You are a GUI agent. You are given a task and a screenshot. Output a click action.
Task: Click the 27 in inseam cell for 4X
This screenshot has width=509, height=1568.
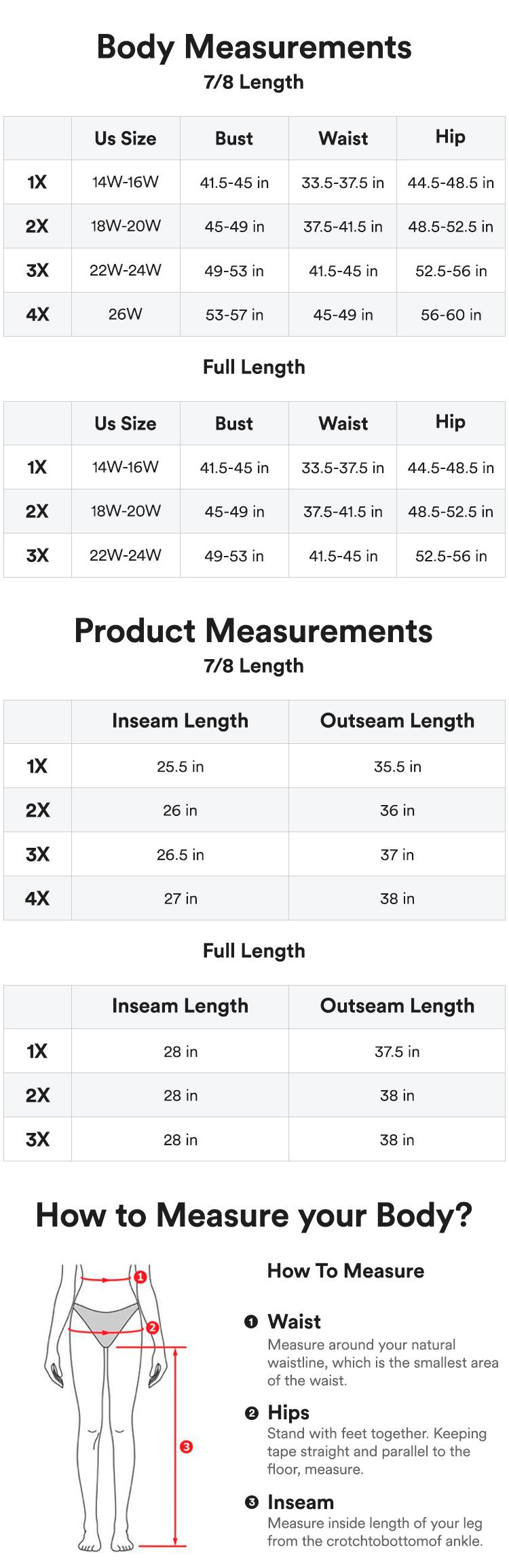(x=180, y=899)
